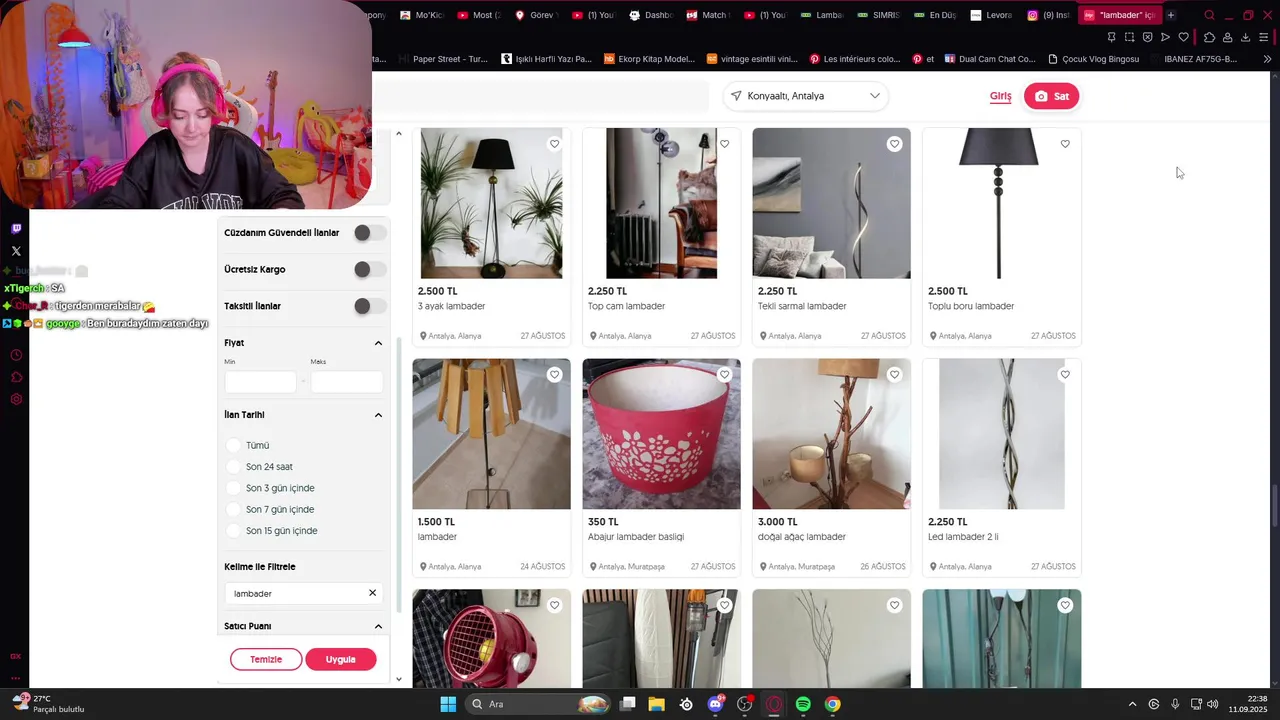Favorite the 3 ayak lambader listing heart
Screen dimensions: 1280x720
click(x=554, y=144)
